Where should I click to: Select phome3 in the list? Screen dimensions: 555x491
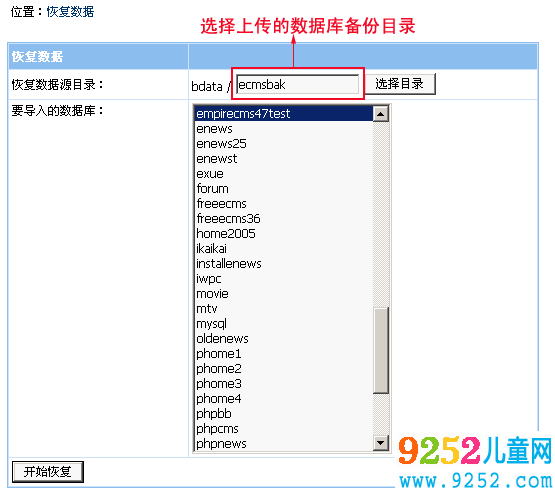coord(284,384)
